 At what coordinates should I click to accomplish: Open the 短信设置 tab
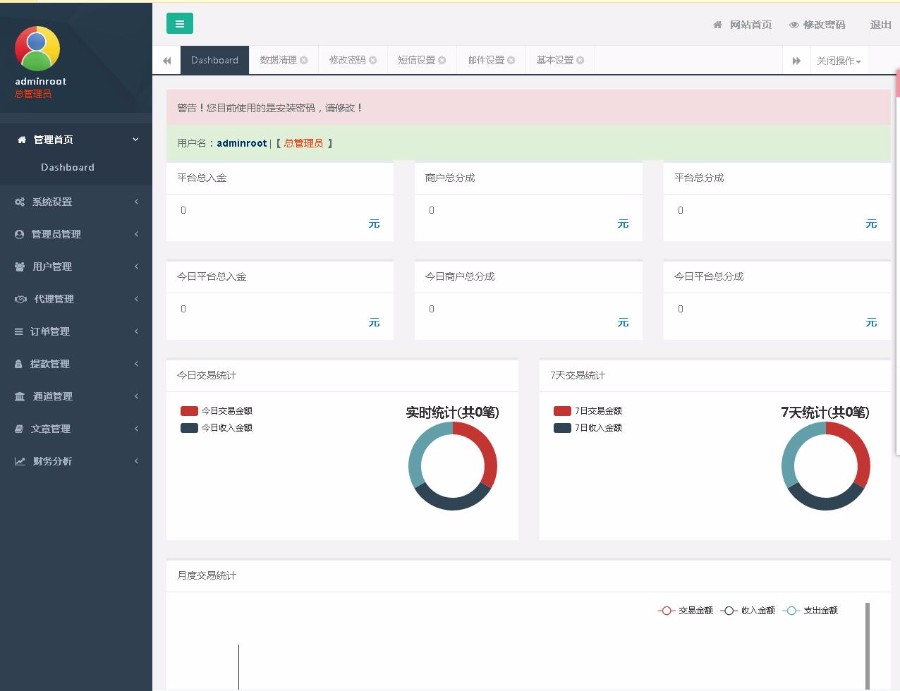coord(415,60)
